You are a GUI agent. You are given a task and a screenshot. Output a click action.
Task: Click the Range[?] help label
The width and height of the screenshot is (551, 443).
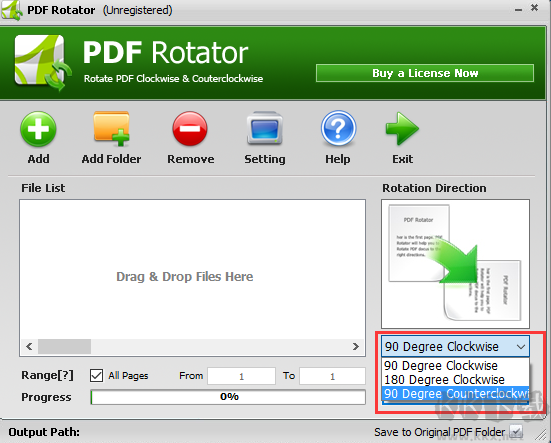[47, 376]
